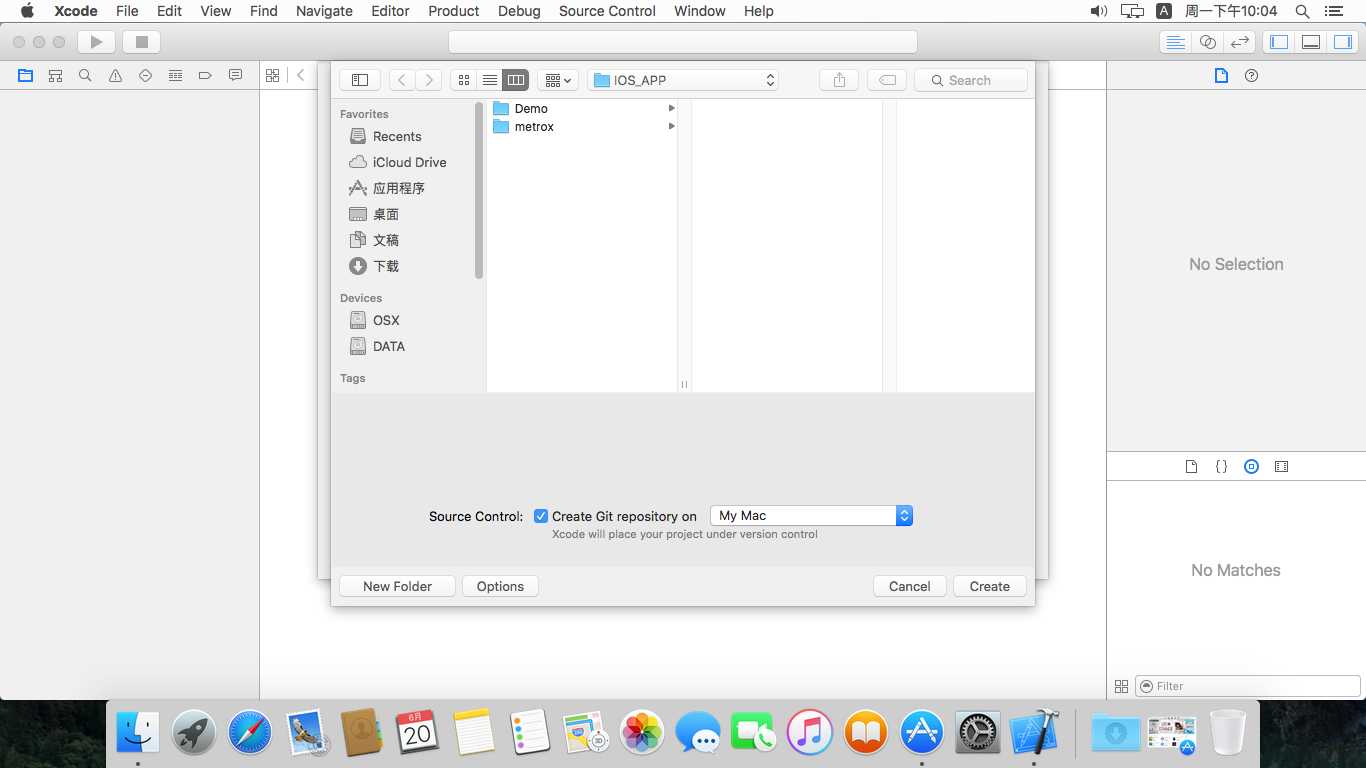Select the Demo folder

coord(583,108)
